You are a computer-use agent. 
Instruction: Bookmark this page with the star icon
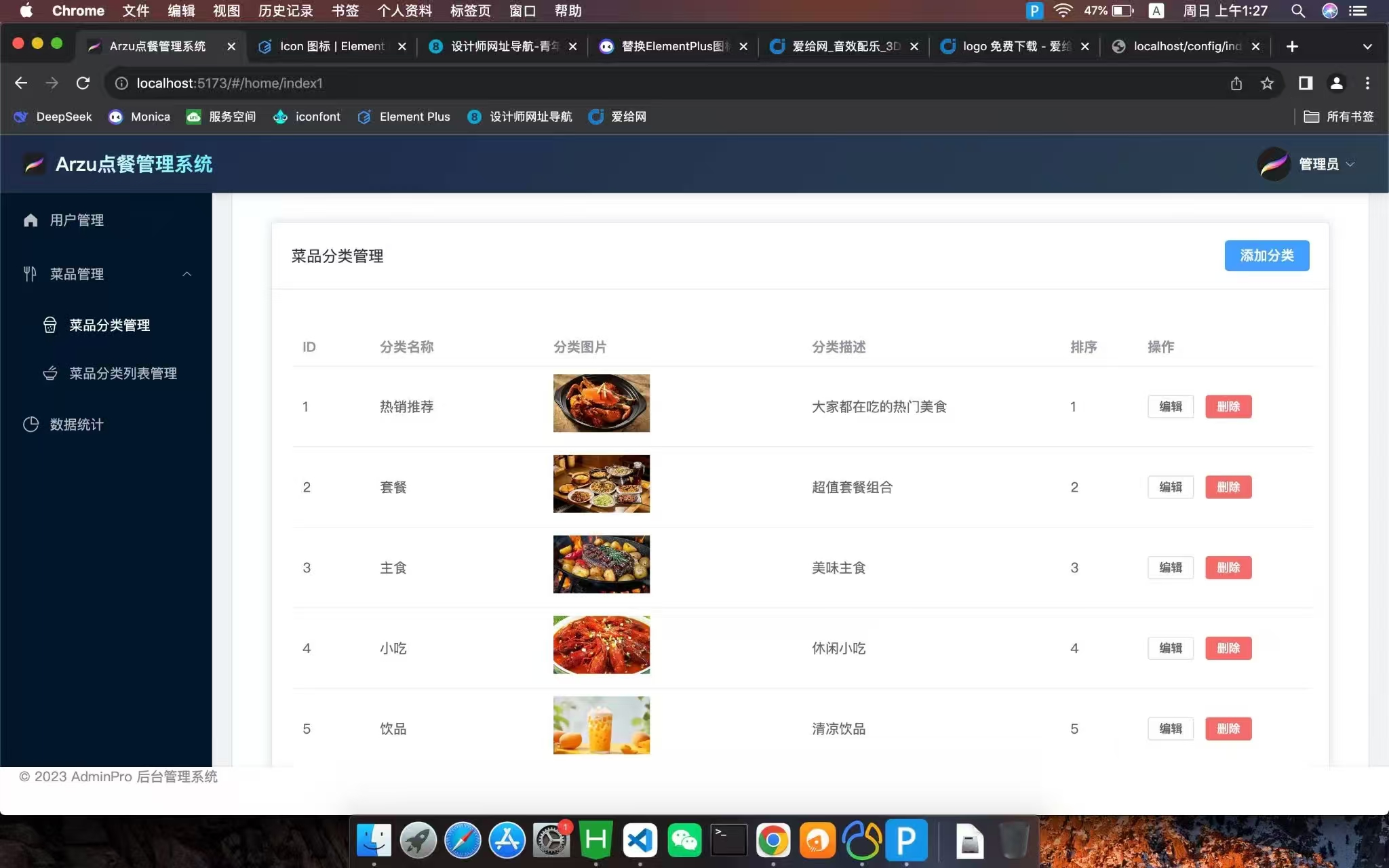tap(1267, 83)
